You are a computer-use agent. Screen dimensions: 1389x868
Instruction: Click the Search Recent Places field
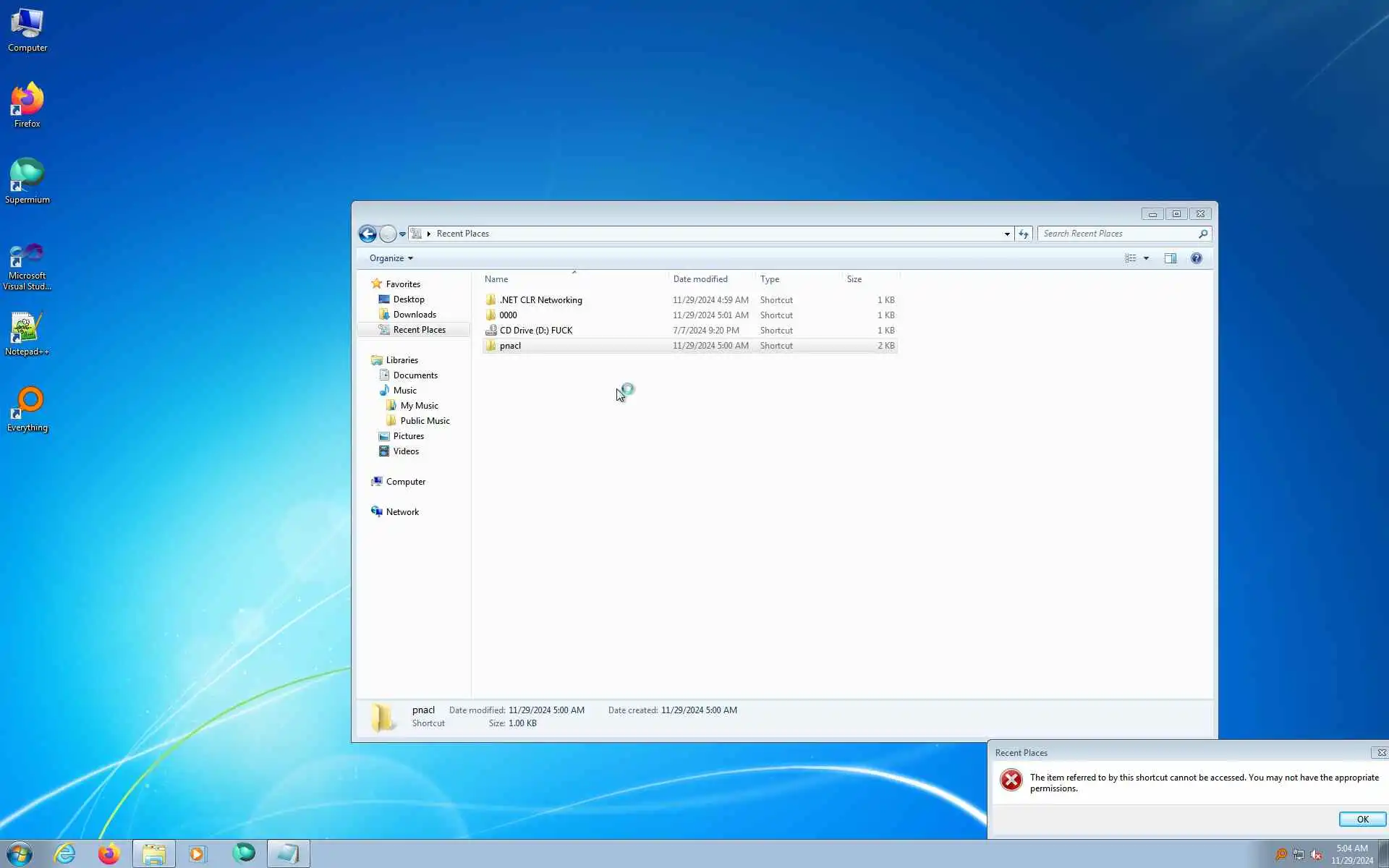(x=1118, y=234)
